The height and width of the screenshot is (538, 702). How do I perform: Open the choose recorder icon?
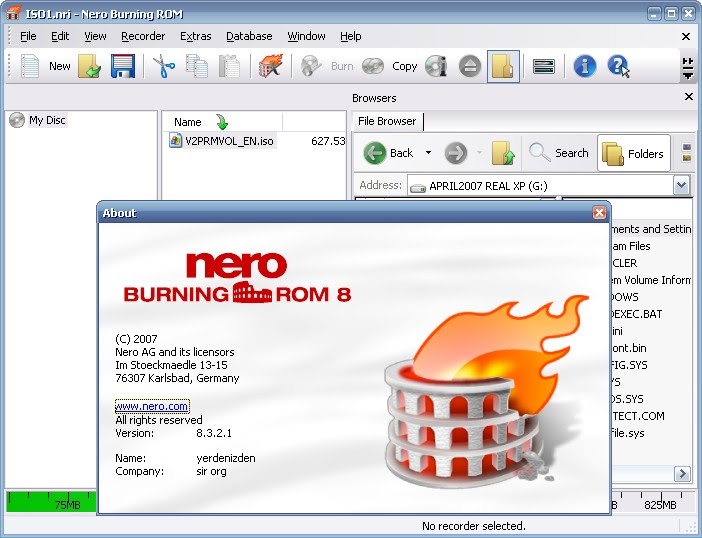(544, 67)
